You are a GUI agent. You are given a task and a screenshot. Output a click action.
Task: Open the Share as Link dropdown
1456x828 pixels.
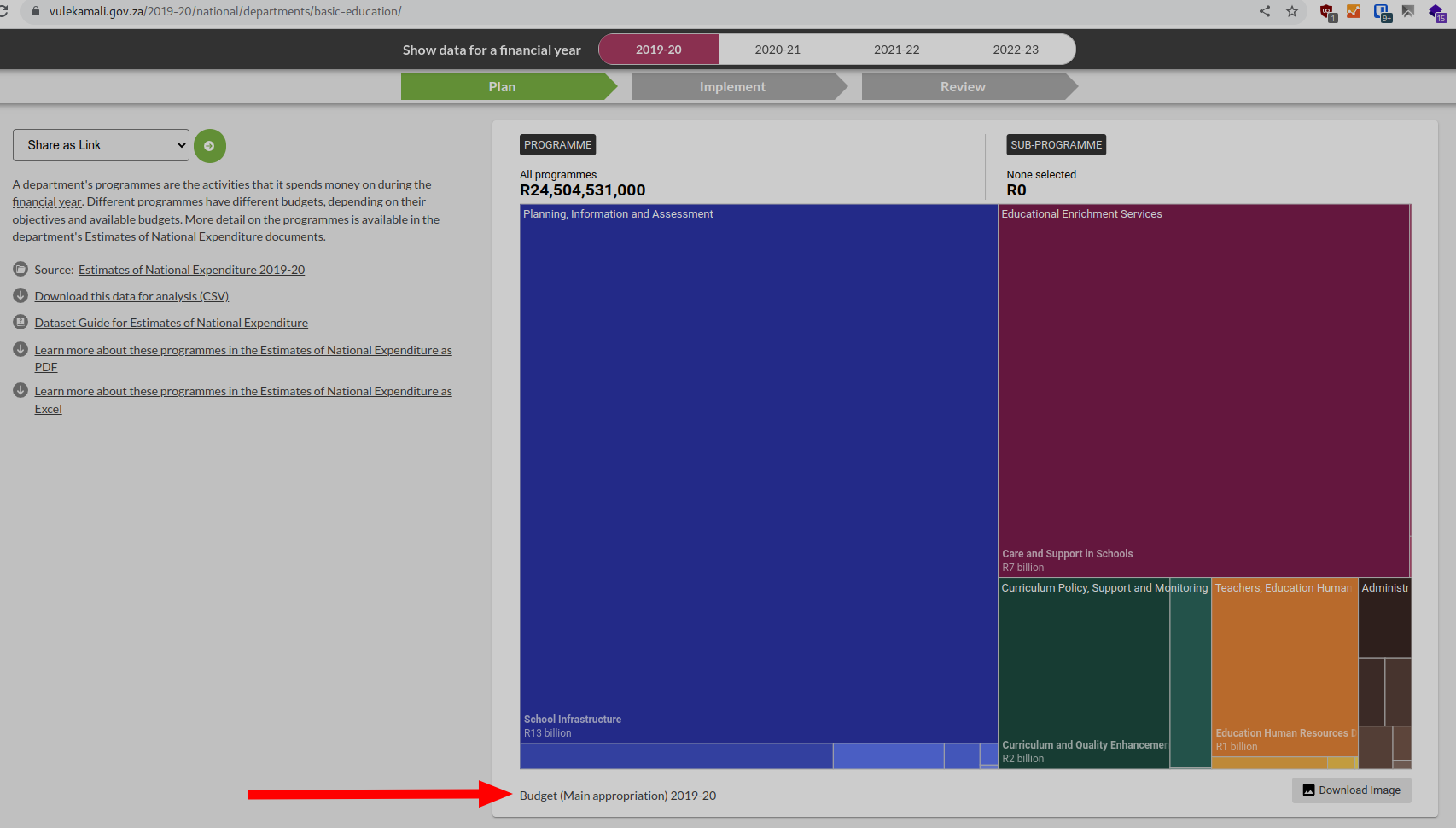tap(100, 144)
